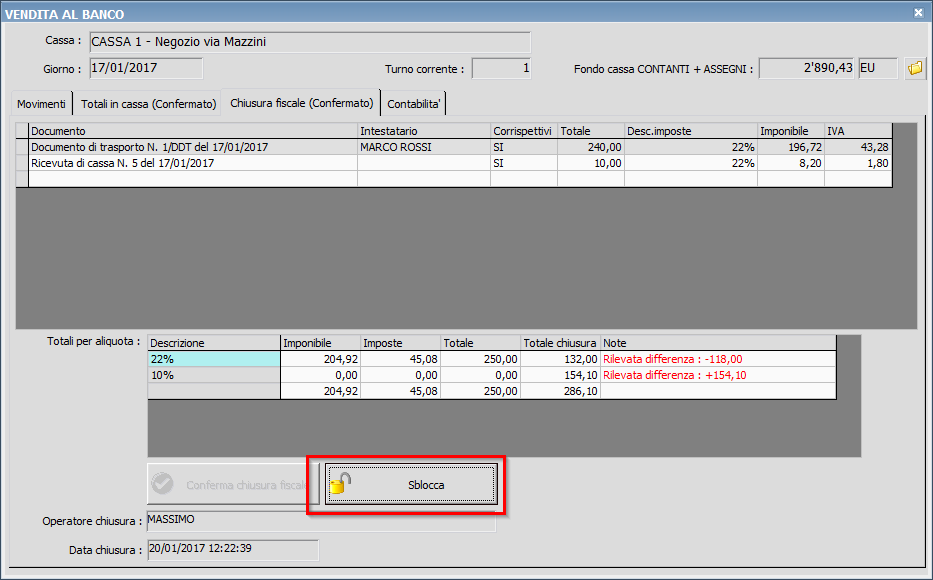
Task: Click the 154,10 totale chiusura cell
Action: (x=561, y=375)
